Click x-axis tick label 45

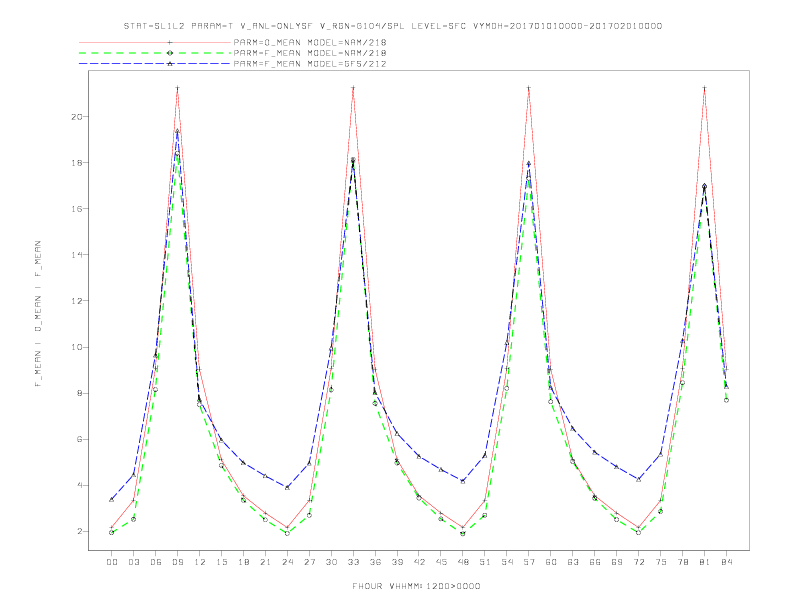tap(441, 562)
